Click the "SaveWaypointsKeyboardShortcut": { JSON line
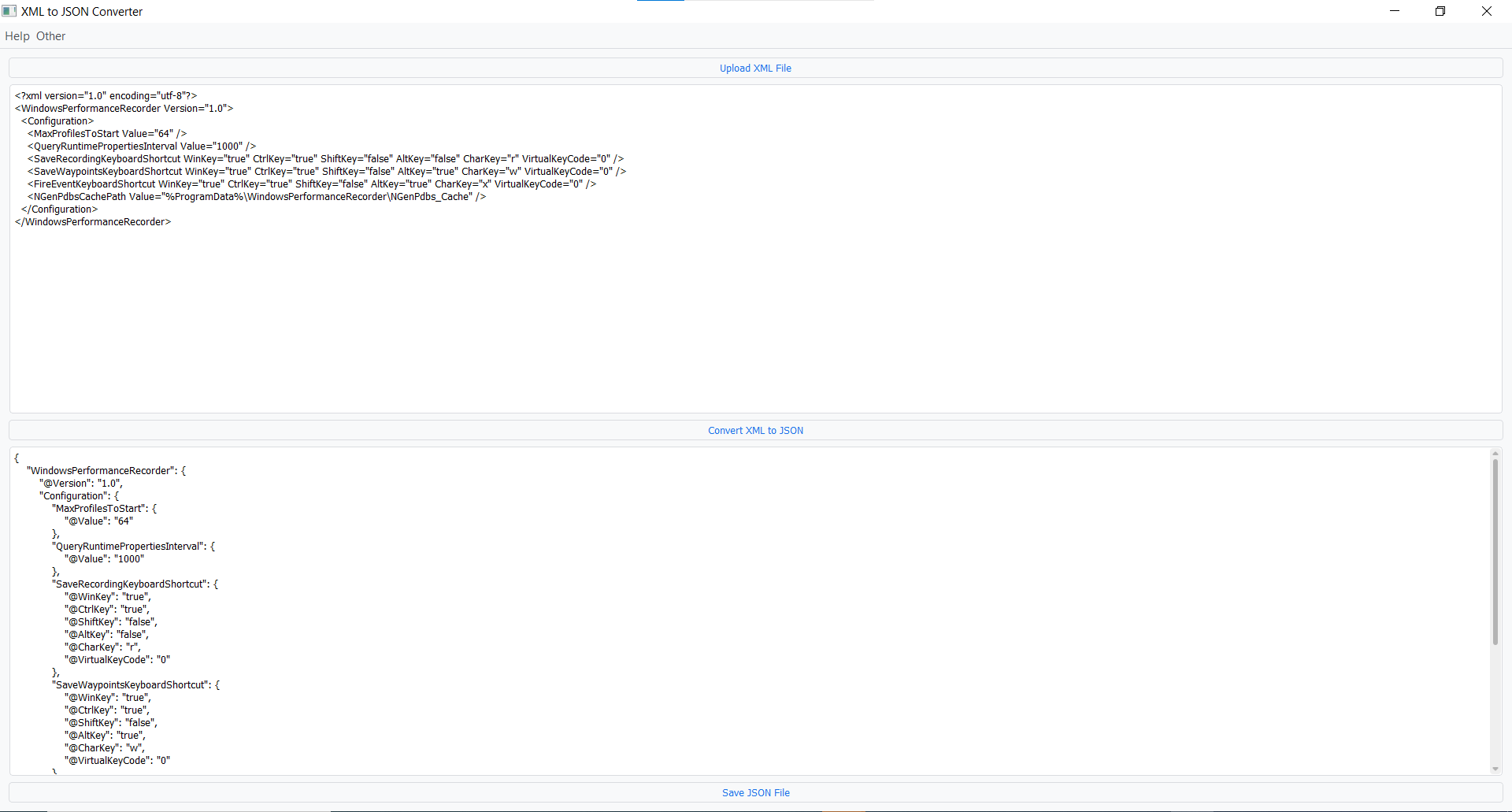Image resolution: width=1512 pixels, height=812 pixels. click(x=136, y=685)
